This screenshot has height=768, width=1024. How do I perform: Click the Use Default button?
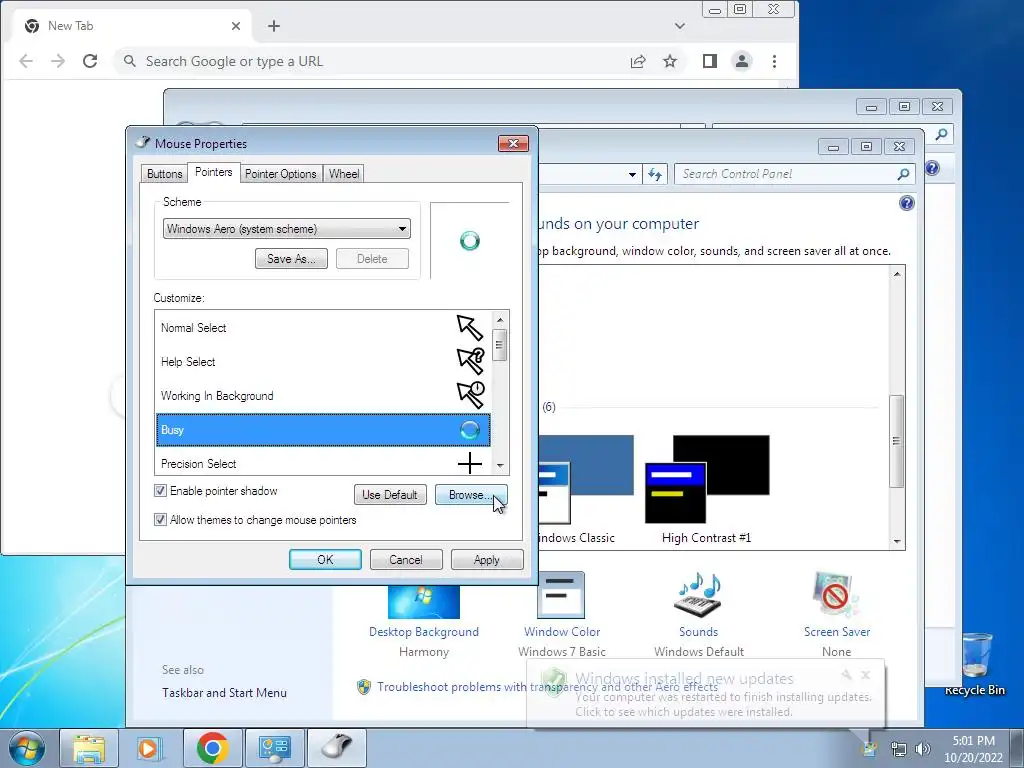pyautogui.click(x=390, y=495)
